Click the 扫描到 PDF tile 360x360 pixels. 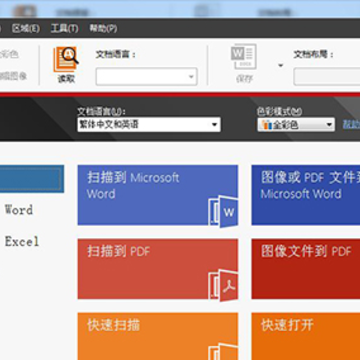click(x=158, y=269)
